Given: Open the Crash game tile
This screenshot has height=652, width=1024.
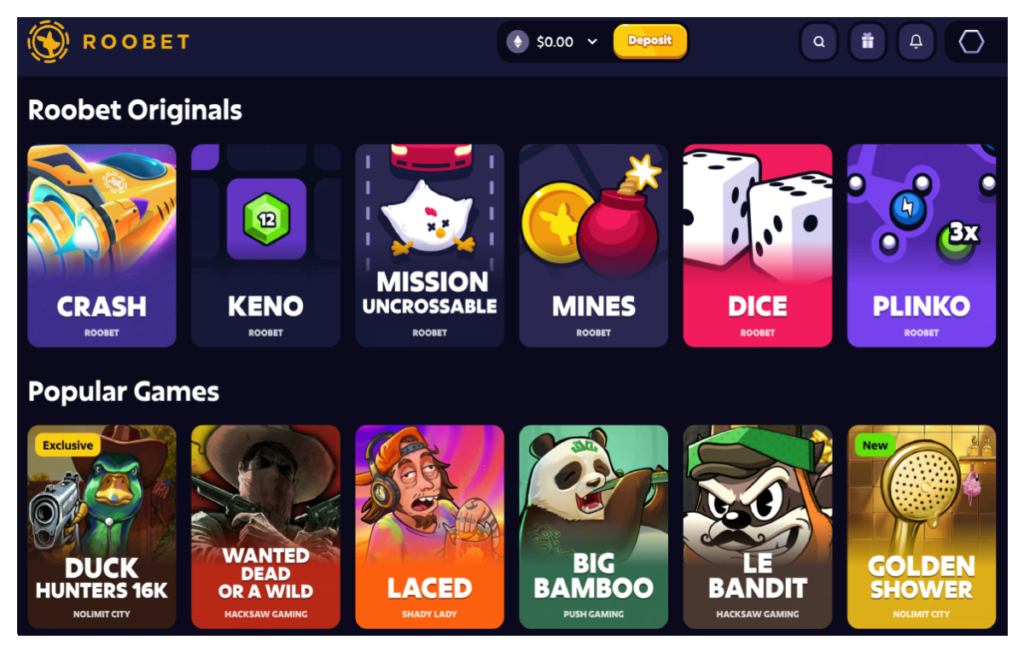Looking at the screenshot, I should [102, 246].
